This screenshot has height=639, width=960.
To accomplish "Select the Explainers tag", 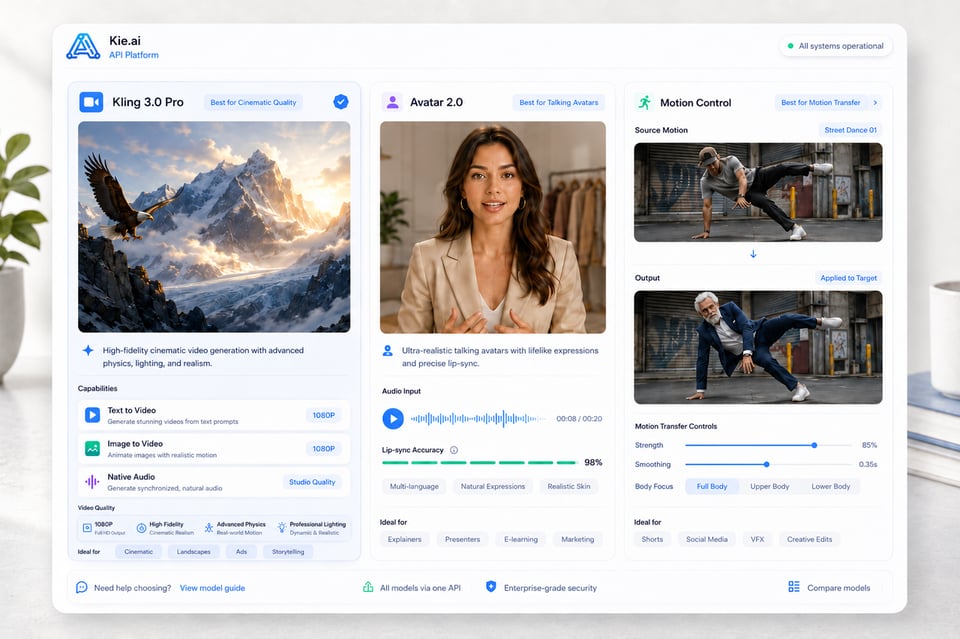I will [x=405, y=539].
